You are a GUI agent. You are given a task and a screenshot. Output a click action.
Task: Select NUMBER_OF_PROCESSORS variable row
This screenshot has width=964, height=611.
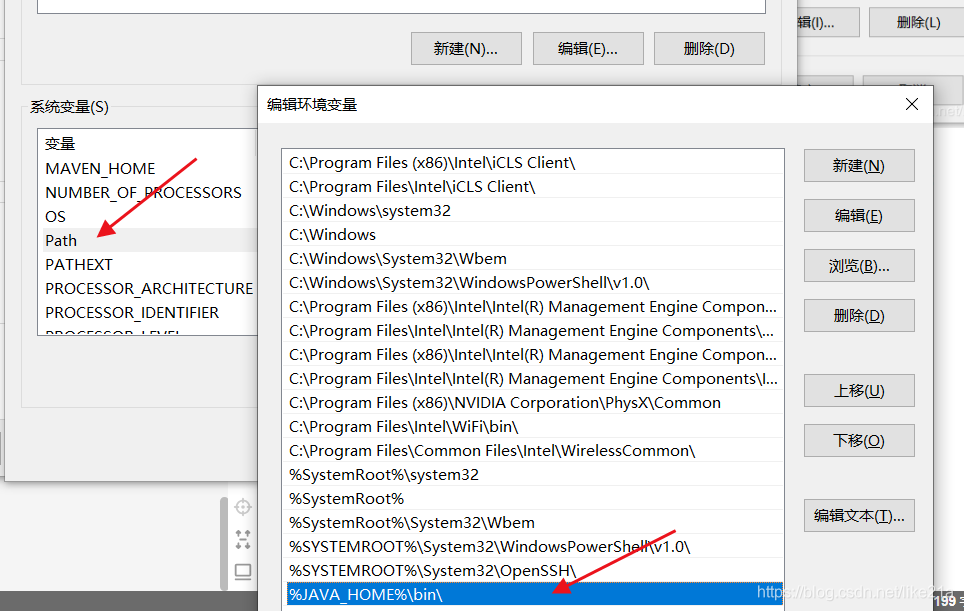[148, 192]
